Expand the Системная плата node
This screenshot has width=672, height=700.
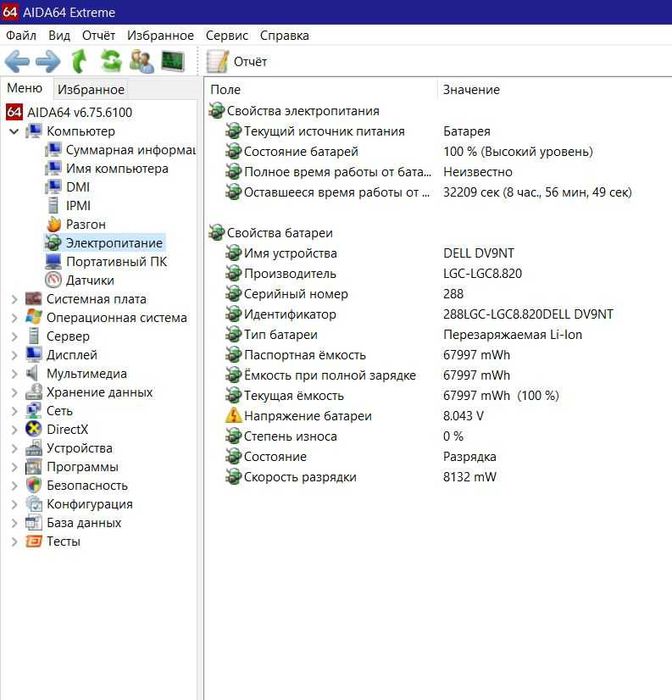point(14,299)
